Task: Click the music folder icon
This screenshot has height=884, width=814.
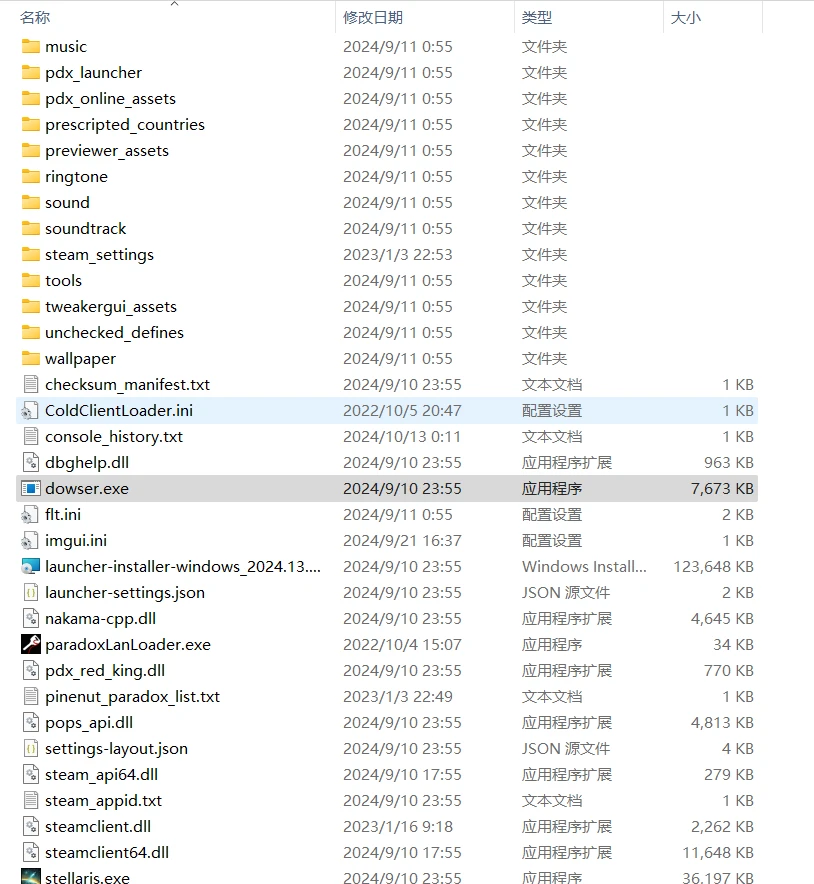Action: [x=30, y=46]
